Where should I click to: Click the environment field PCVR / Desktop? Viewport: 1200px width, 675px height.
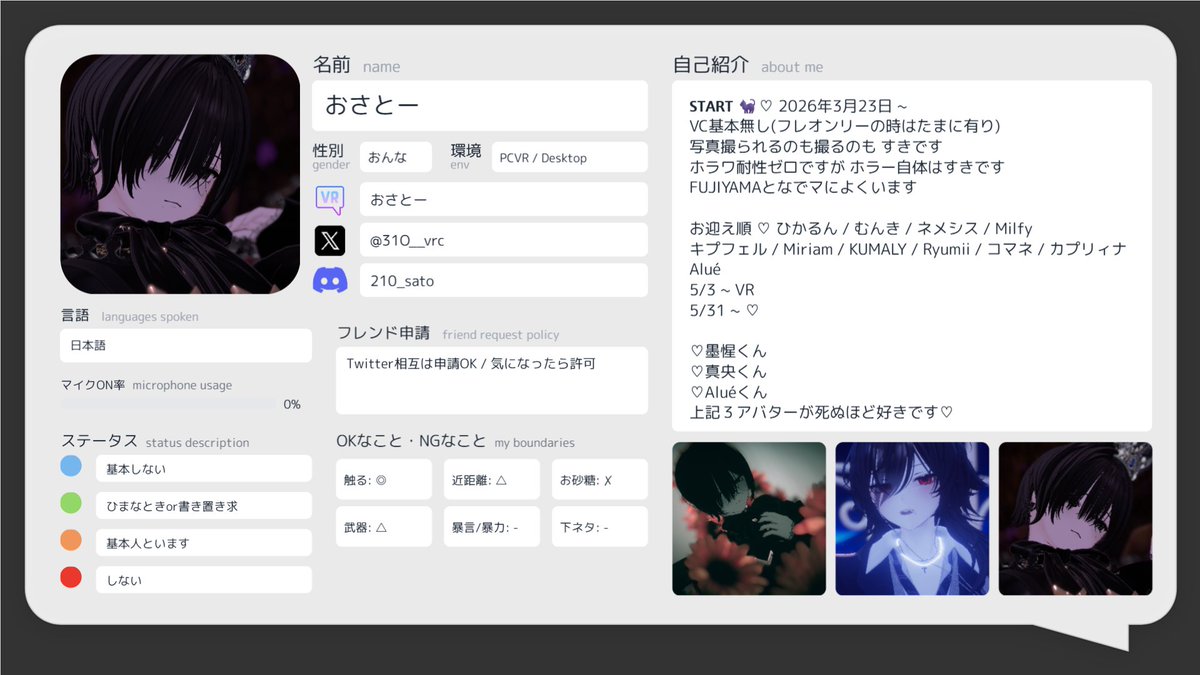(570, 157)
